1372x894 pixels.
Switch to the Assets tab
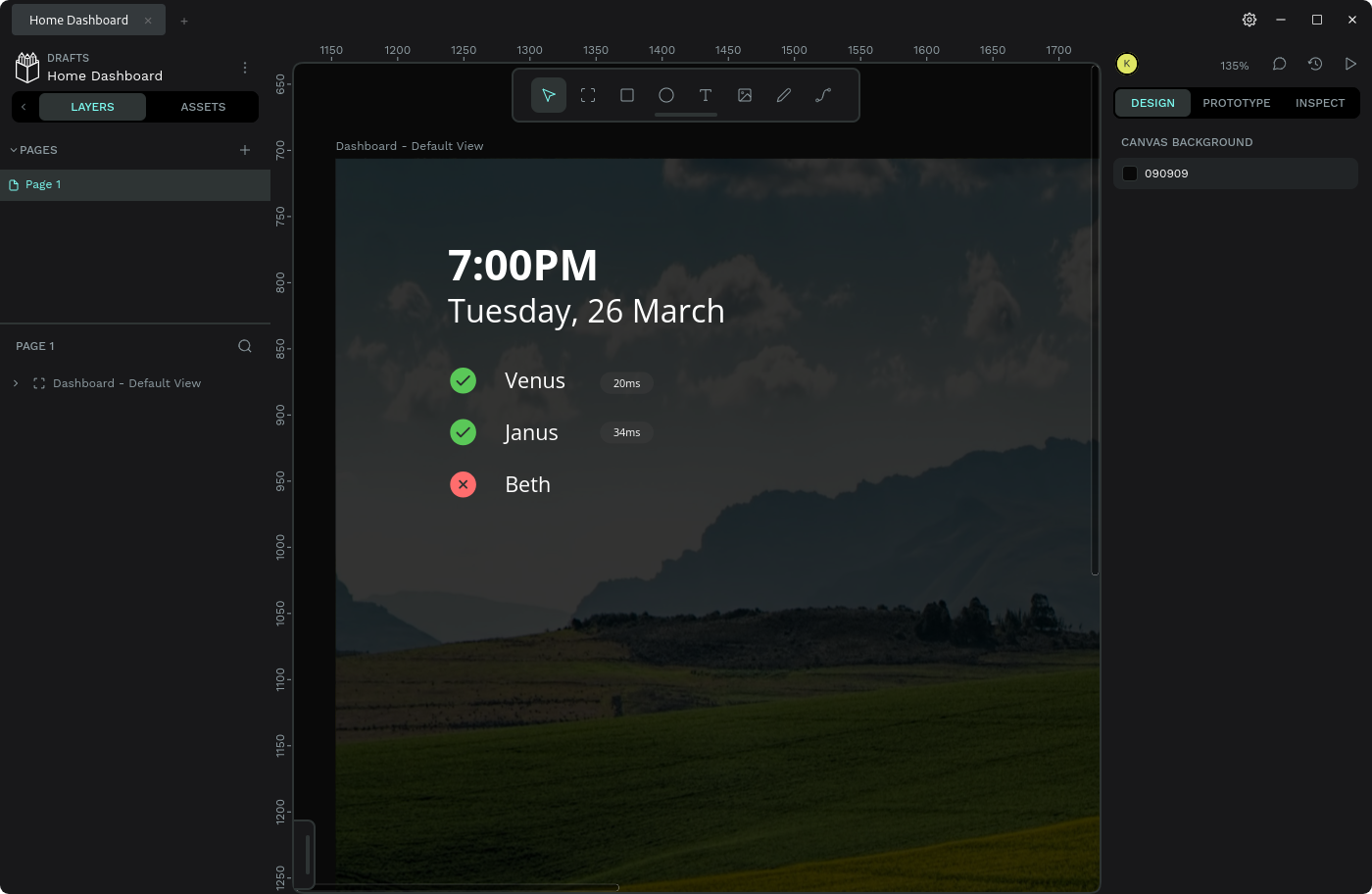(x=203, y=107)
